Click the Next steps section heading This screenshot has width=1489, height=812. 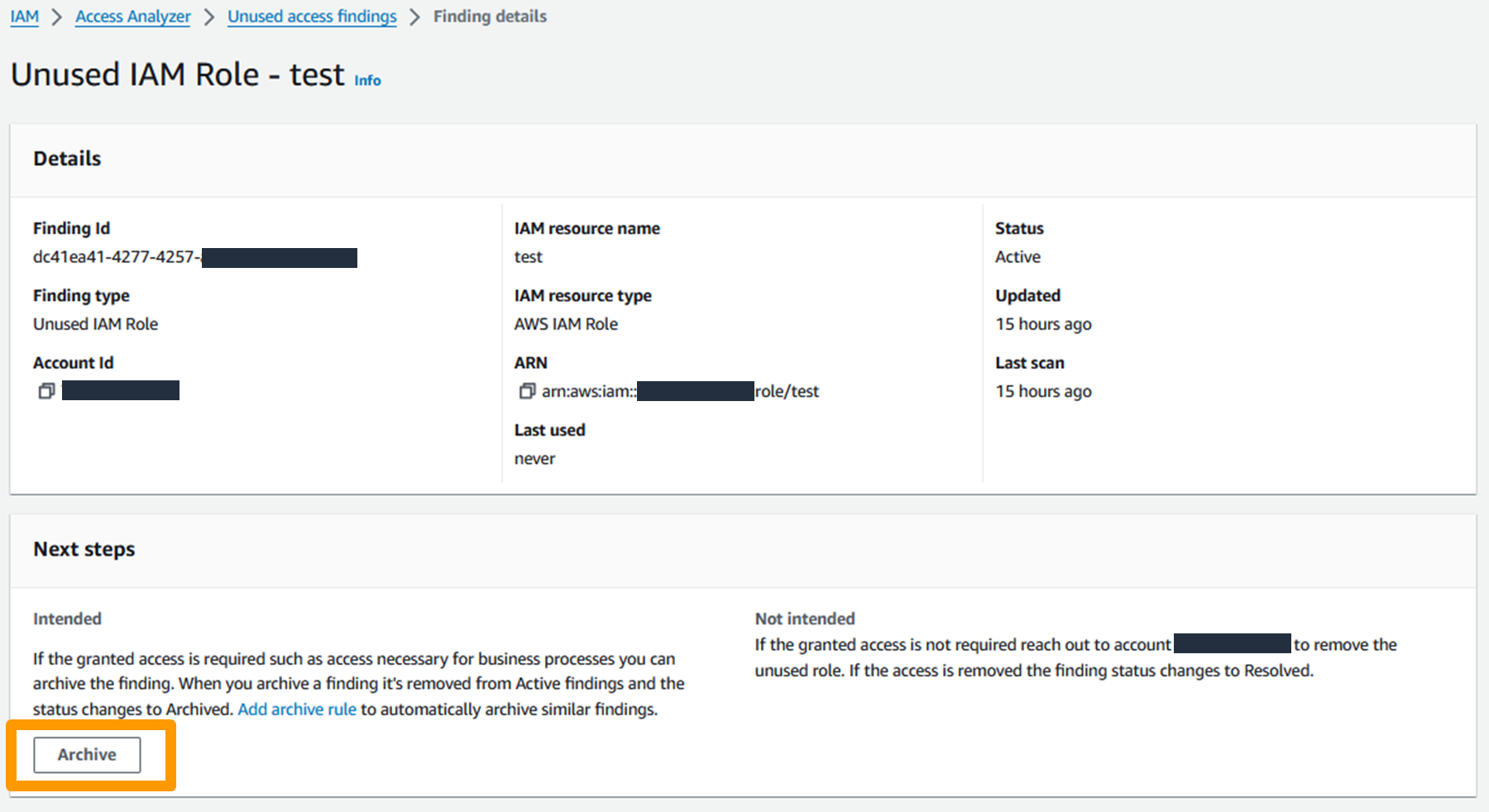(x=84, y=548)
